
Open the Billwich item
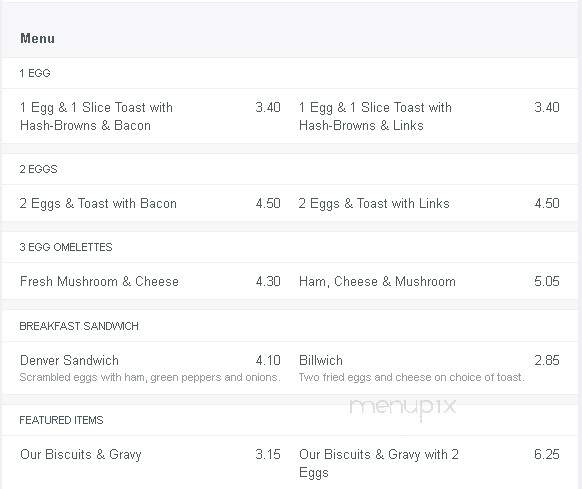click(x=321, y=361)
